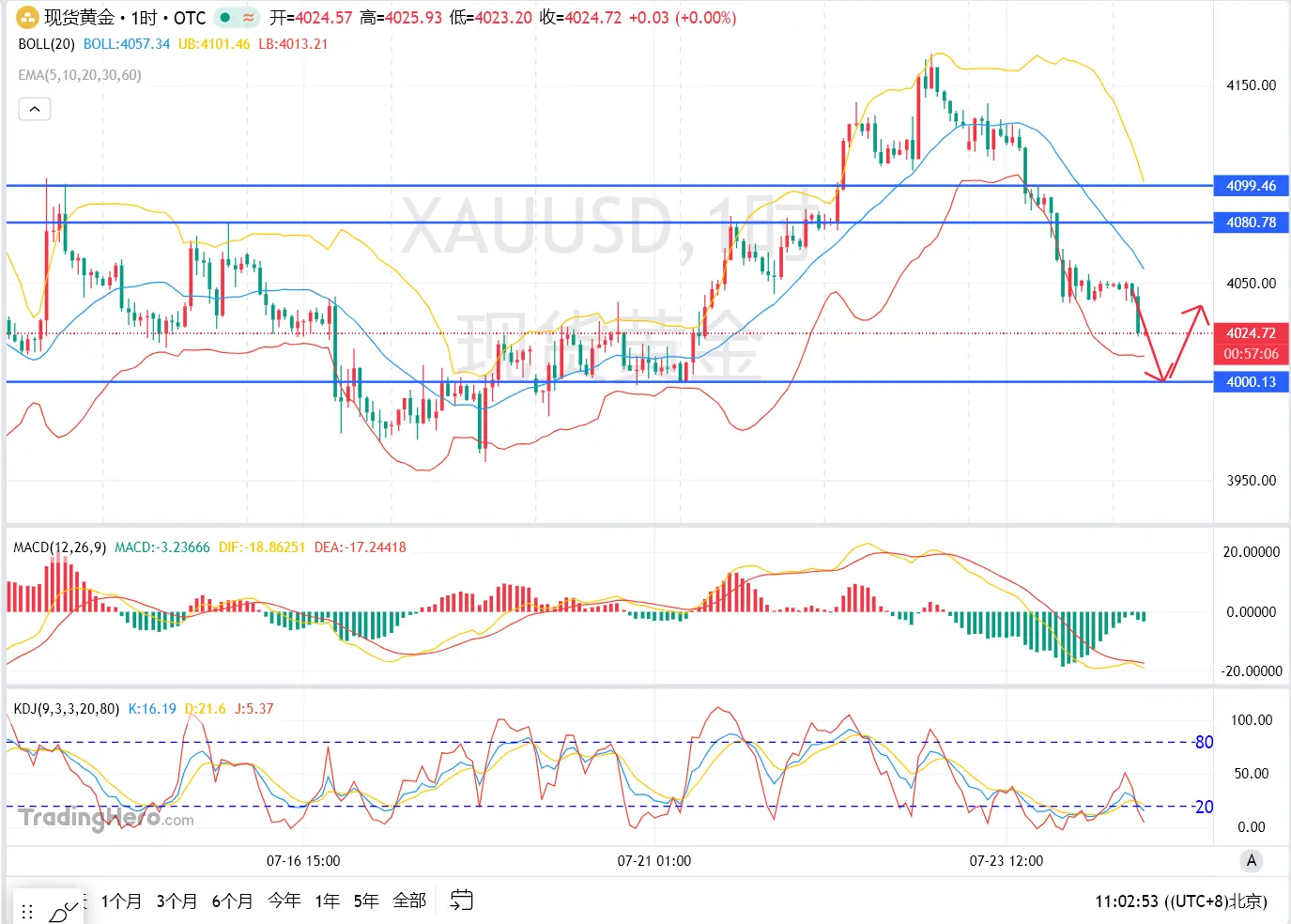This screenshot has width=1291, height=924.
Task: Grab the drawing toolbar drag handle
Action: [27, 911]
